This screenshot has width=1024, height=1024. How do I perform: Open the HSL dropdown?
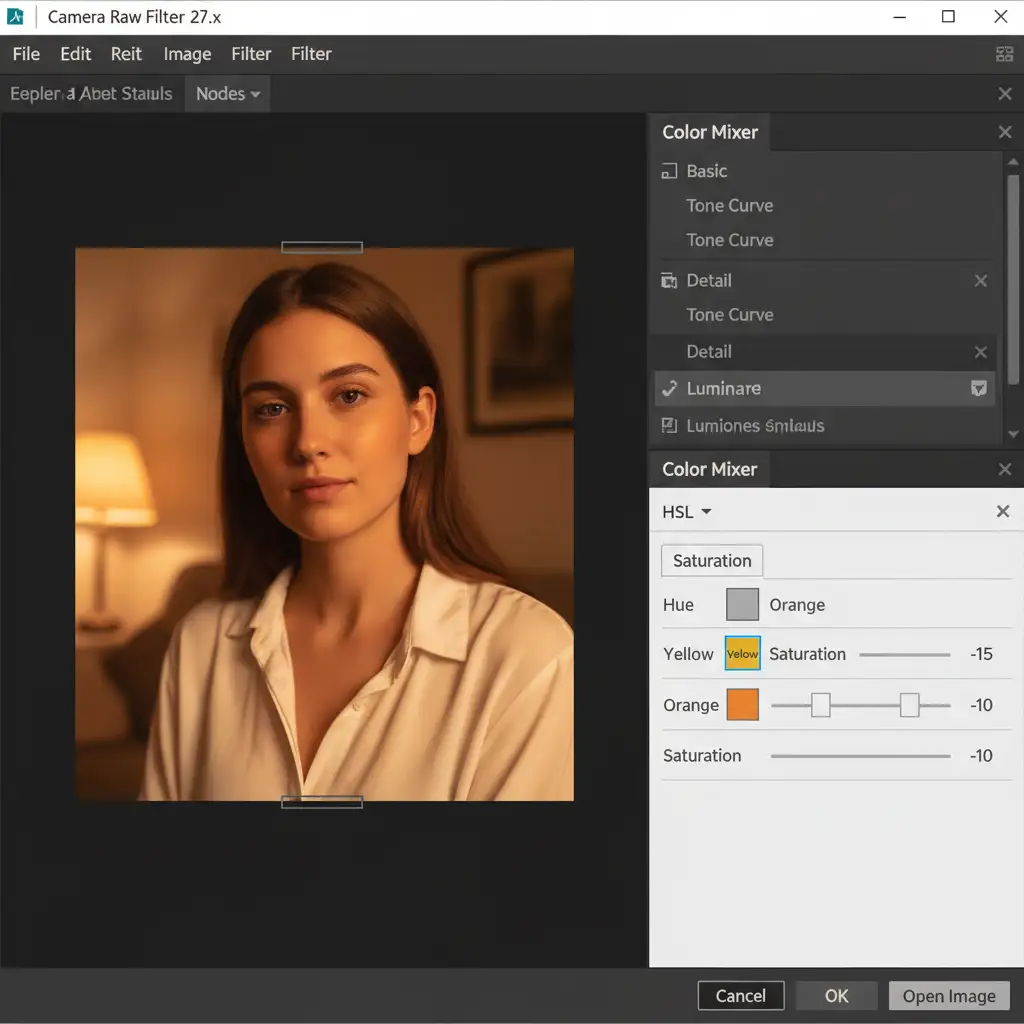pyautogui.click(x=687, y=512)
